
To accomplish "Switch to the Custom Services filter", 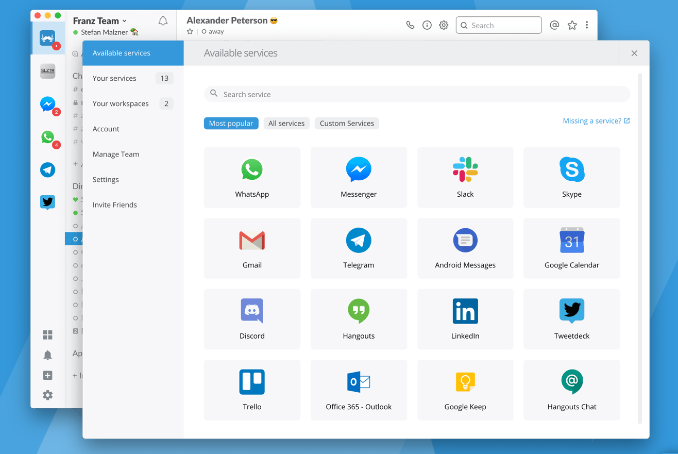I will tap(347, 123).
